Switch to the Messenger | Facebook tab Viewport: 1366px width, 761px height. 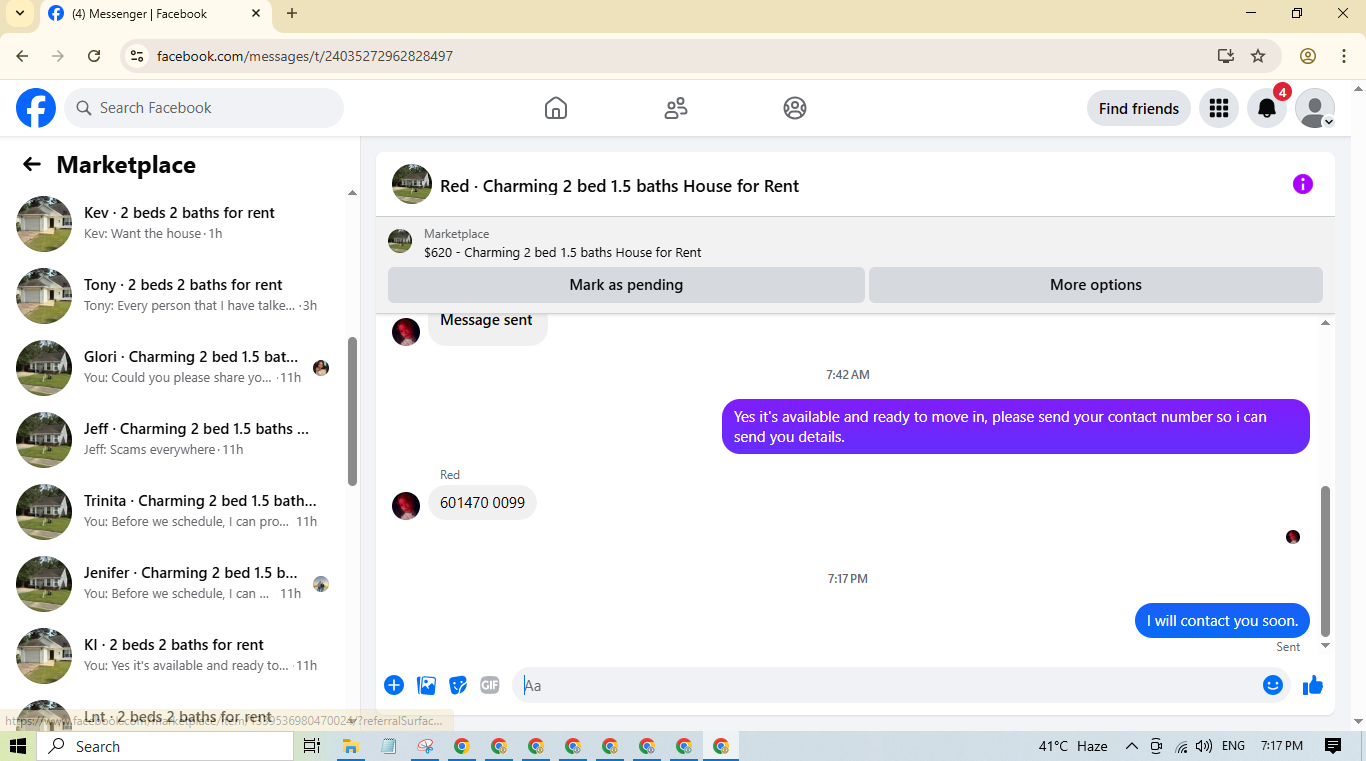154,14
